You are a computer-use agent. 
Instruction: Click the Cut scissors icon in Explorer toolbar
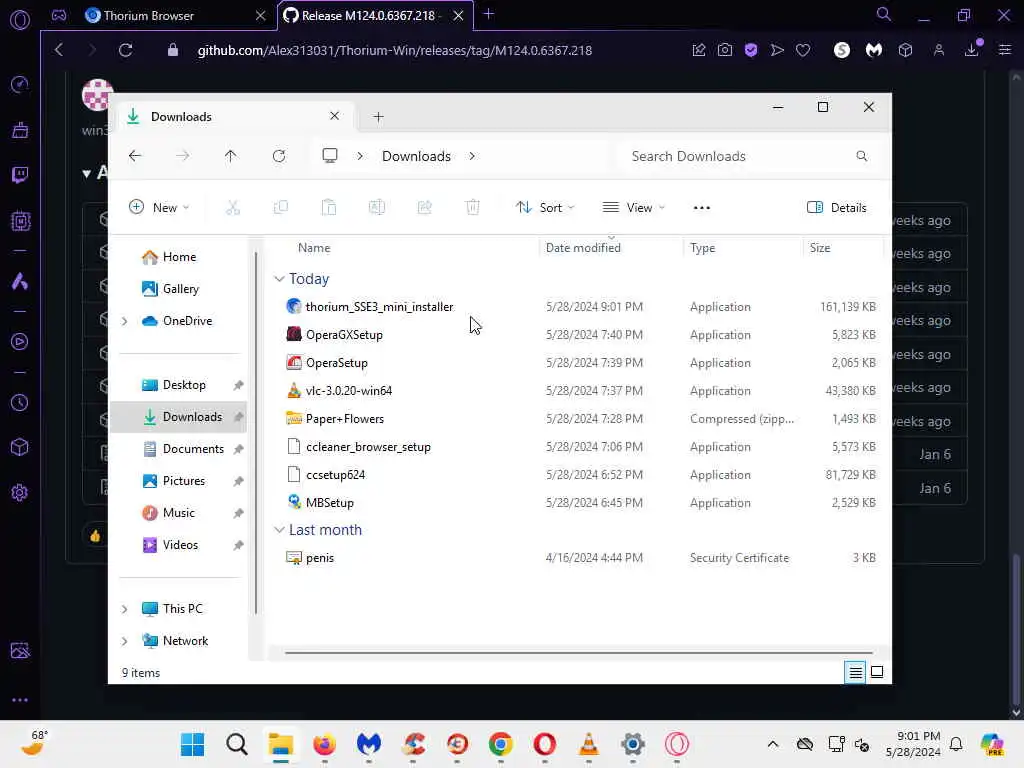pos(232,208)
